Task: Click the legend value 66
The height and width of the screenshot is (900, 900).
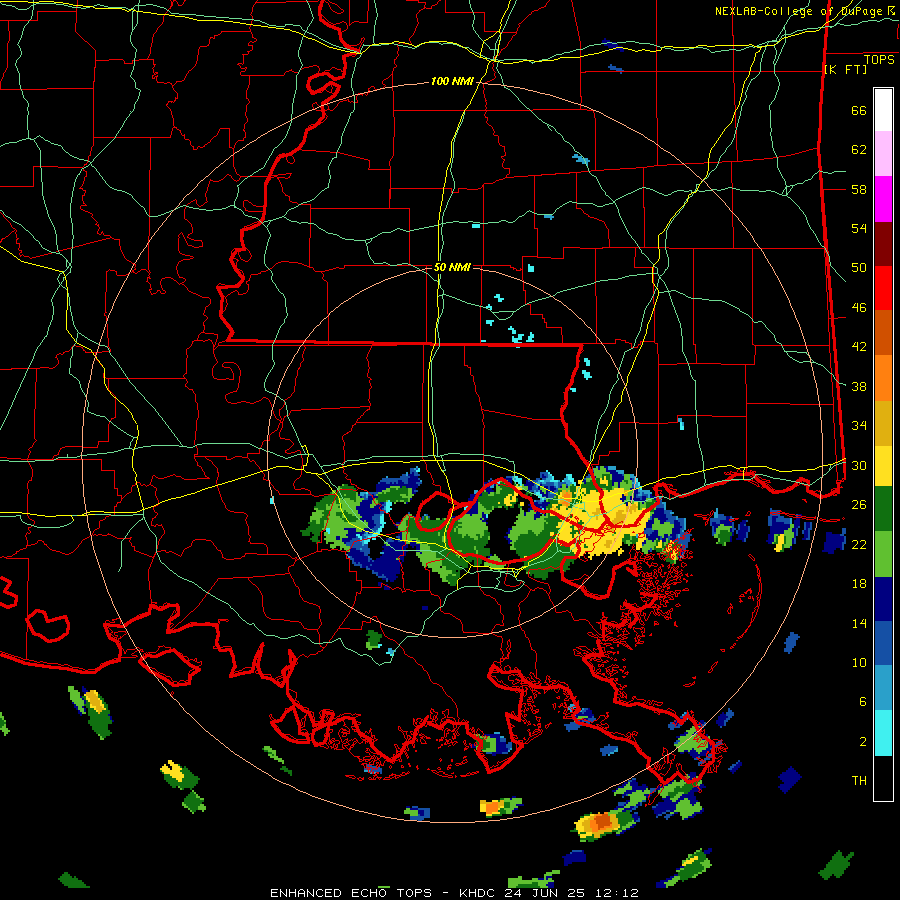Action: (859, 110)
